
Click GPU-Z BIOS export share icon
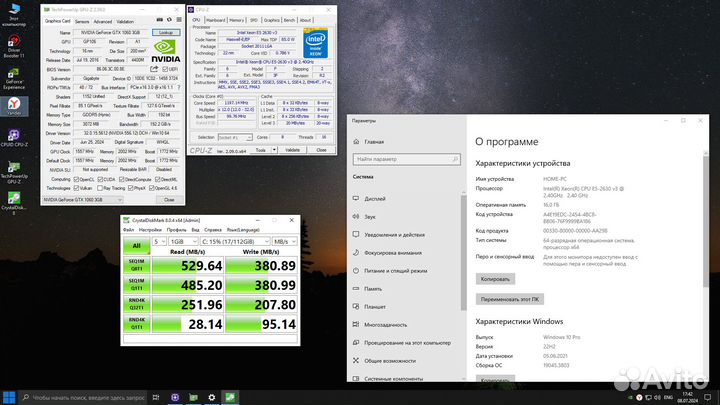click(154, 69)
